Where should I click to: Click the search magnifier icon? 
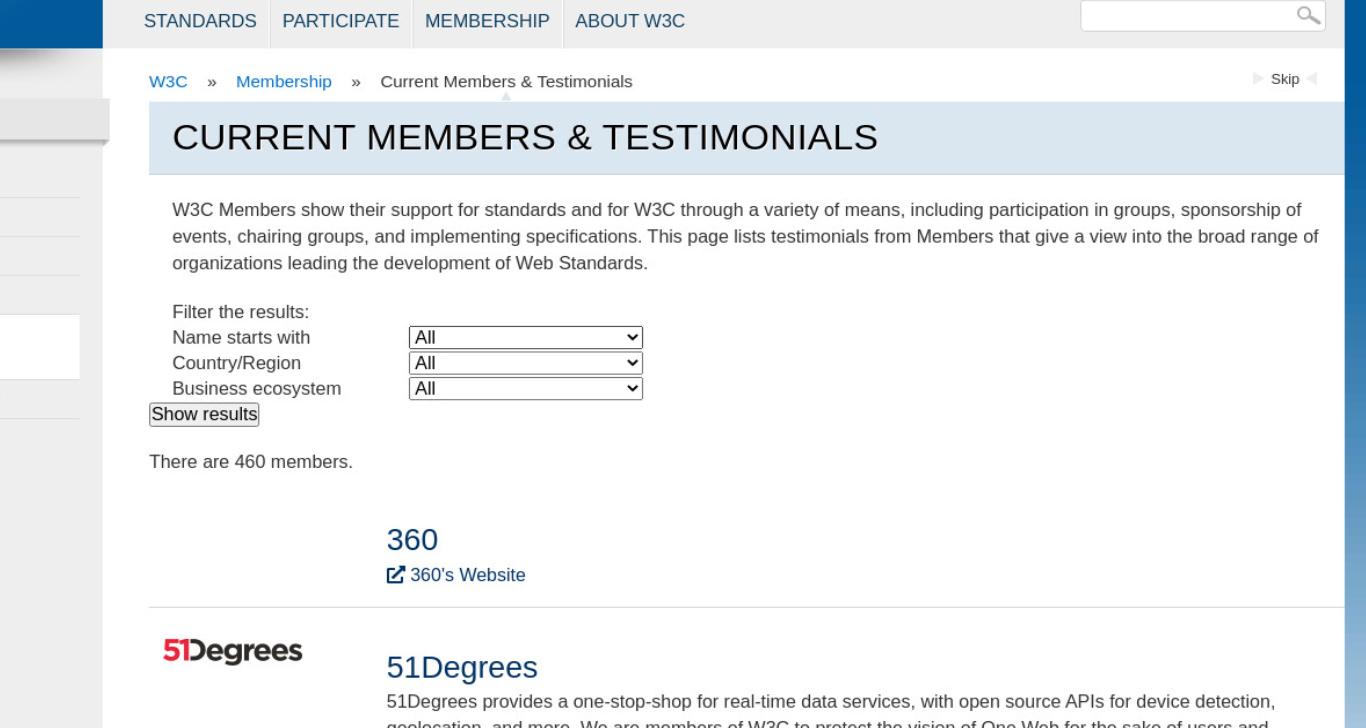tap(1307, 14)
